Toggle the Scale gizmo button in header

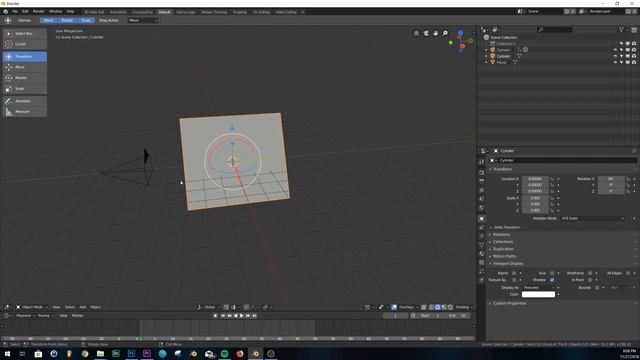pos(86,20)
